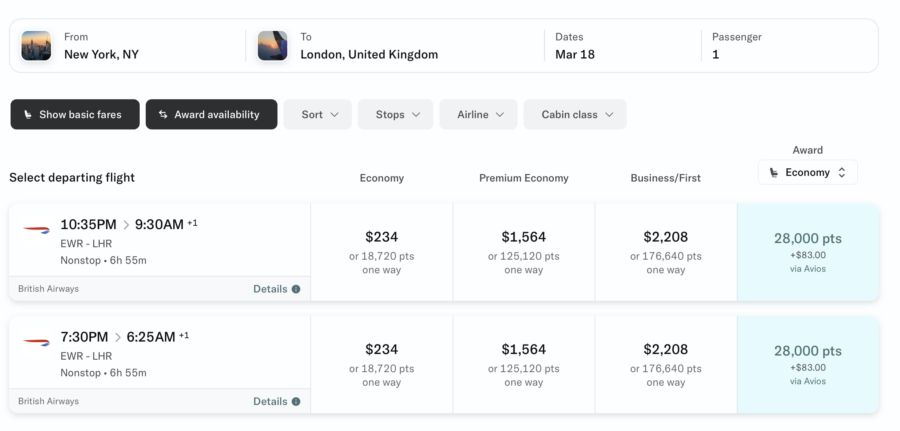Open the Cabin class dropdown
Viewport: 900px width, 431px height.
pos(575,114)
